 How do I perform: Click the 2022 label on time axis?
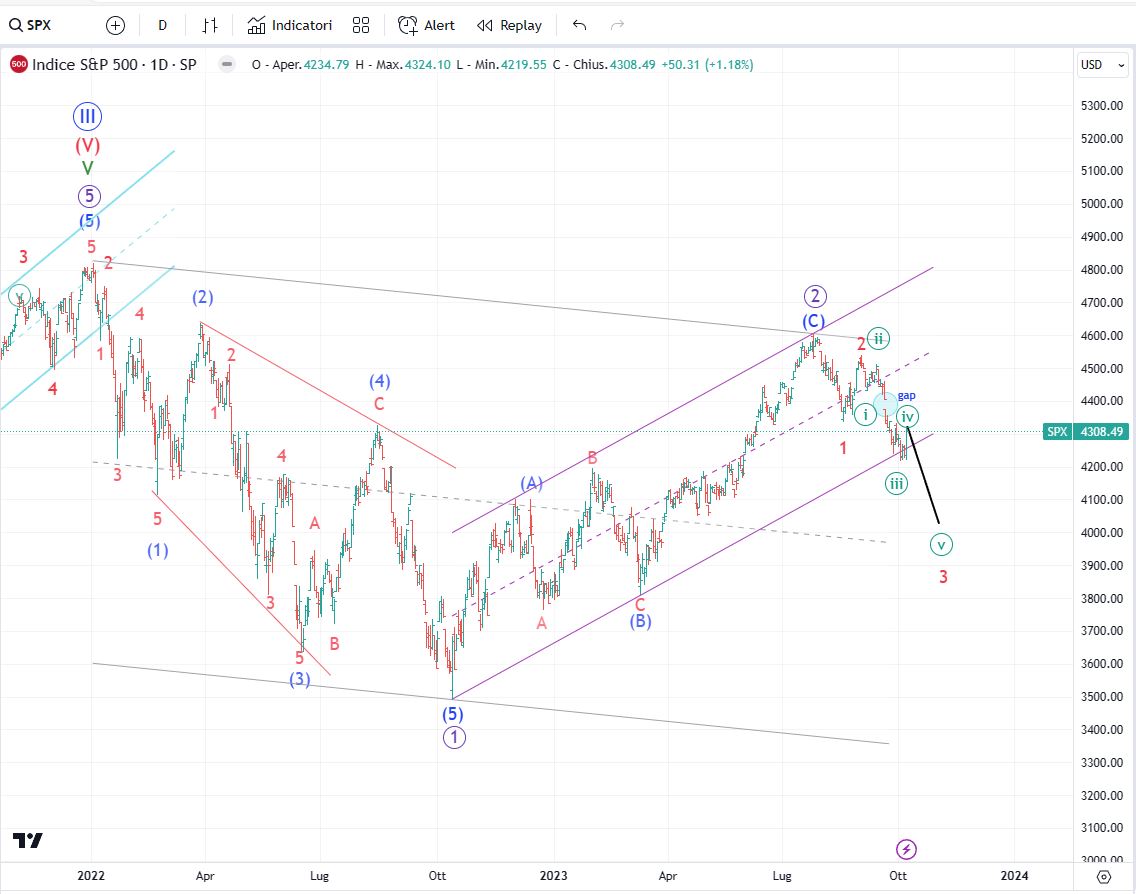91,876
